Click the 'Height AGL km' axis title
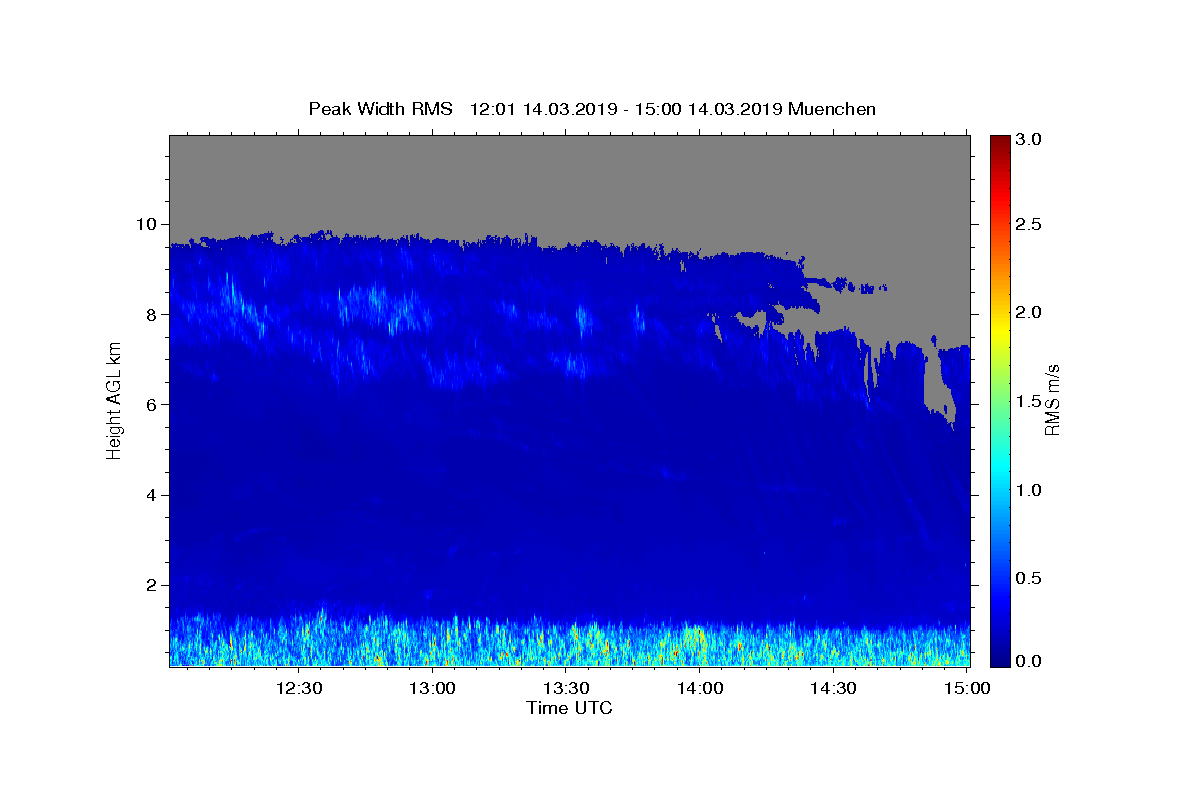The height and width of the screenshot is (800, 1200). click(x=114, y=400)
